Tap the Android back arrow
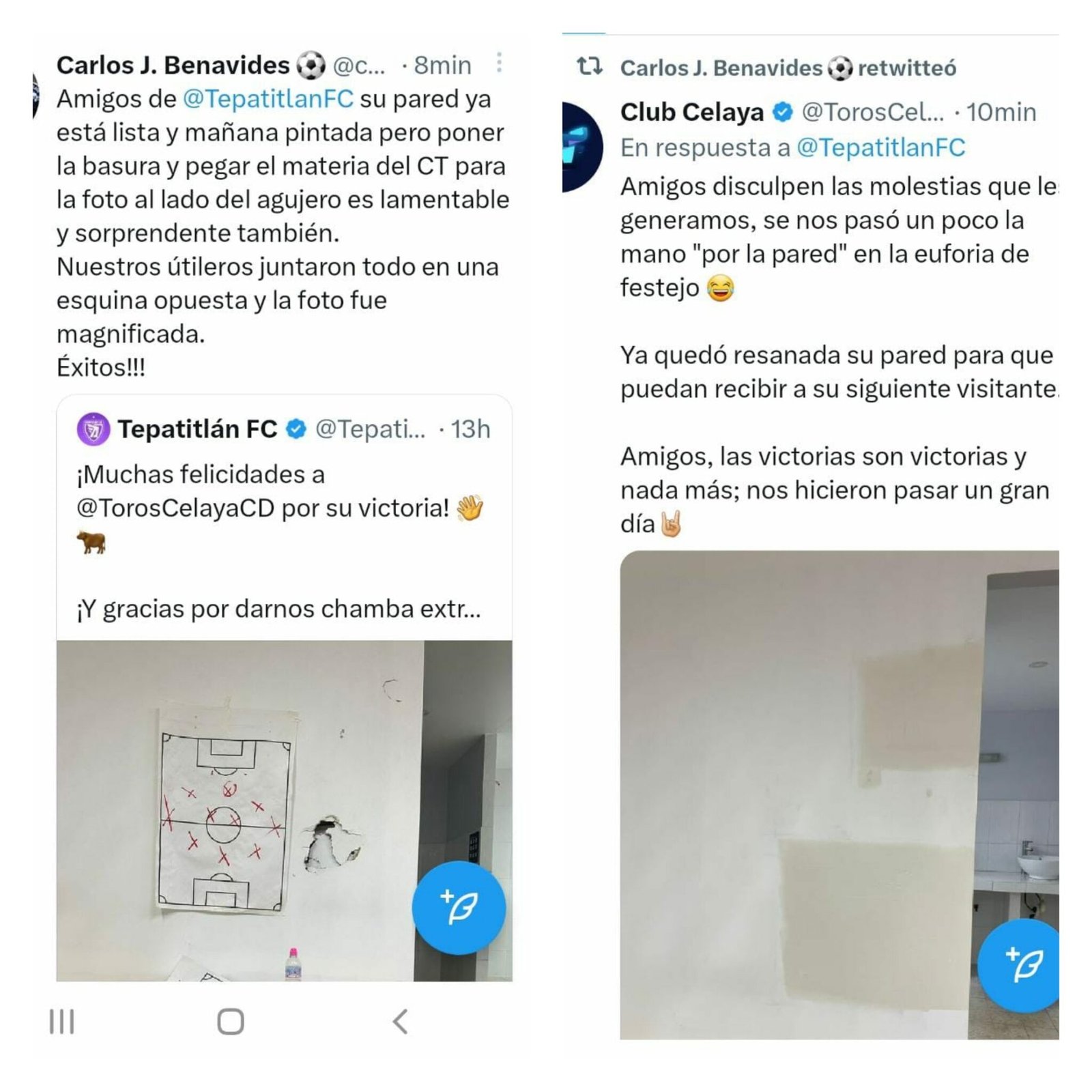The height and width of the screenshot is (1092, 1092). pos(401,1022)
